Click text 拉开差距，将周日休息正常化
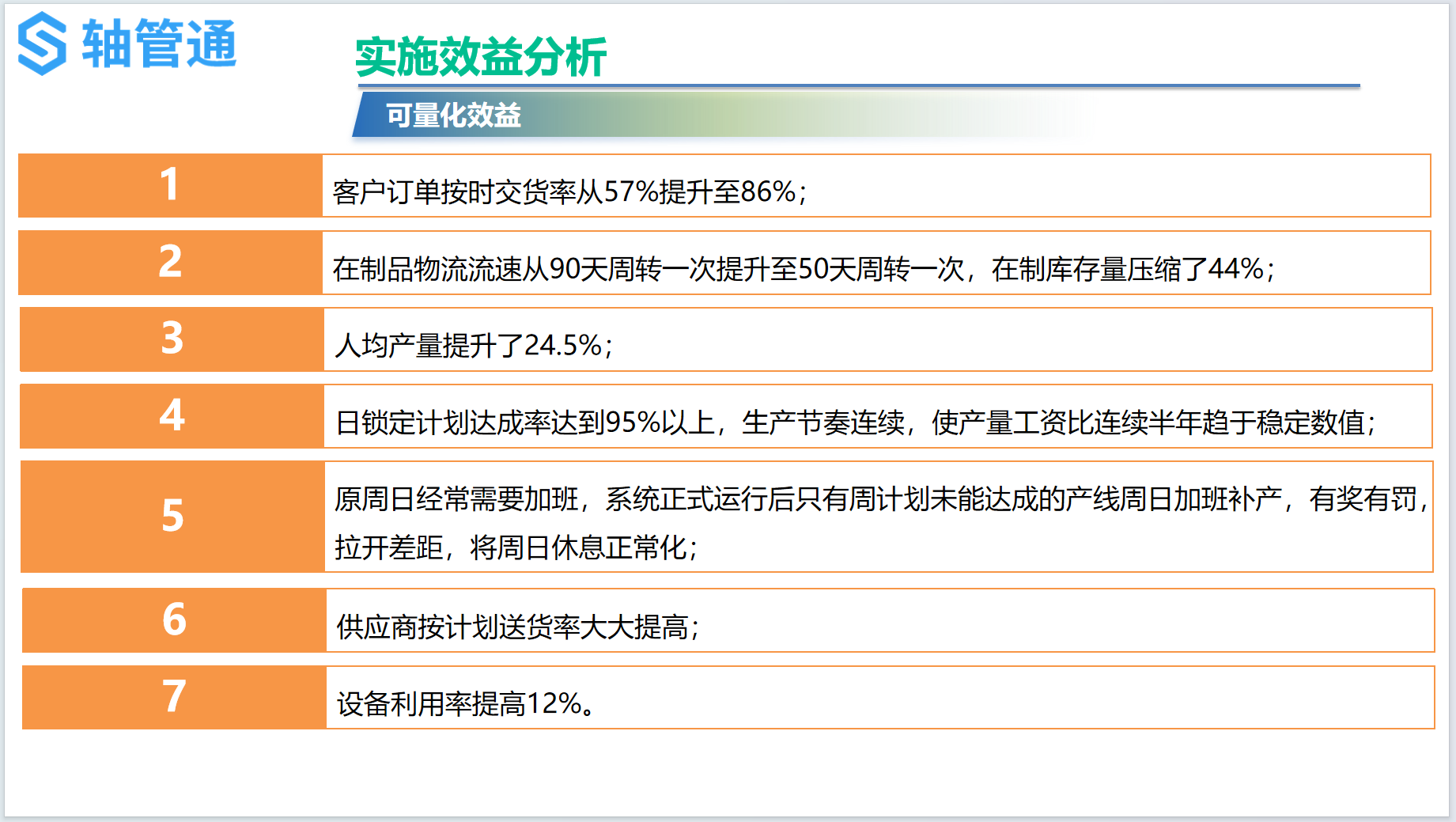 pos(511,547)
